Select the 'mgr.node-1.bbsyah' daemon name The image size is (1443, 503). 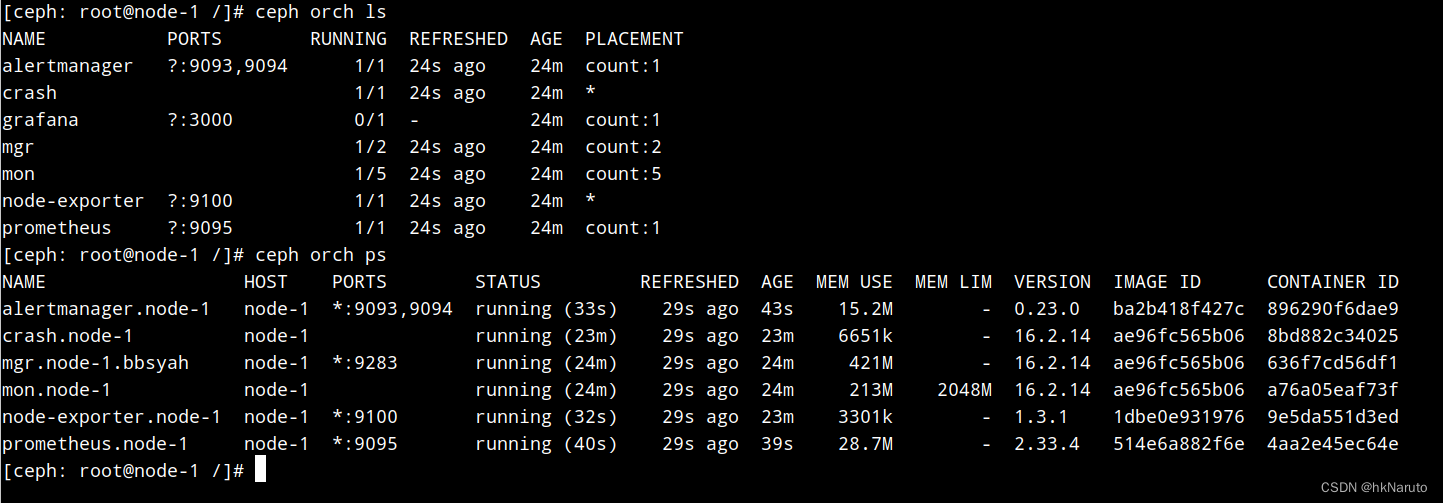tap(95, 363)
